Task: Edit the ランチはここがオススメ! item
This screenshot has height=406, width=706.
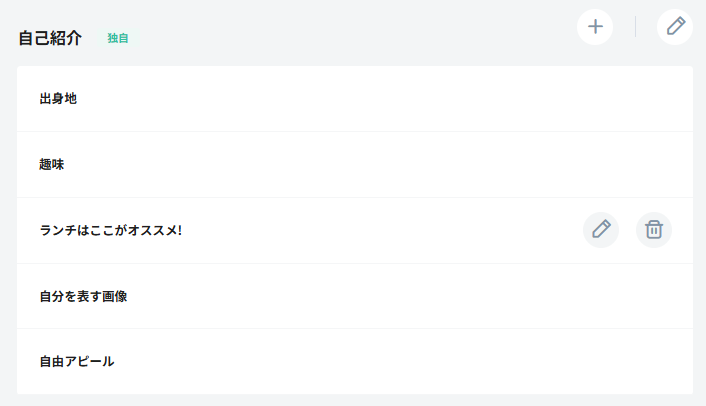Action: (x=601, y=230)
